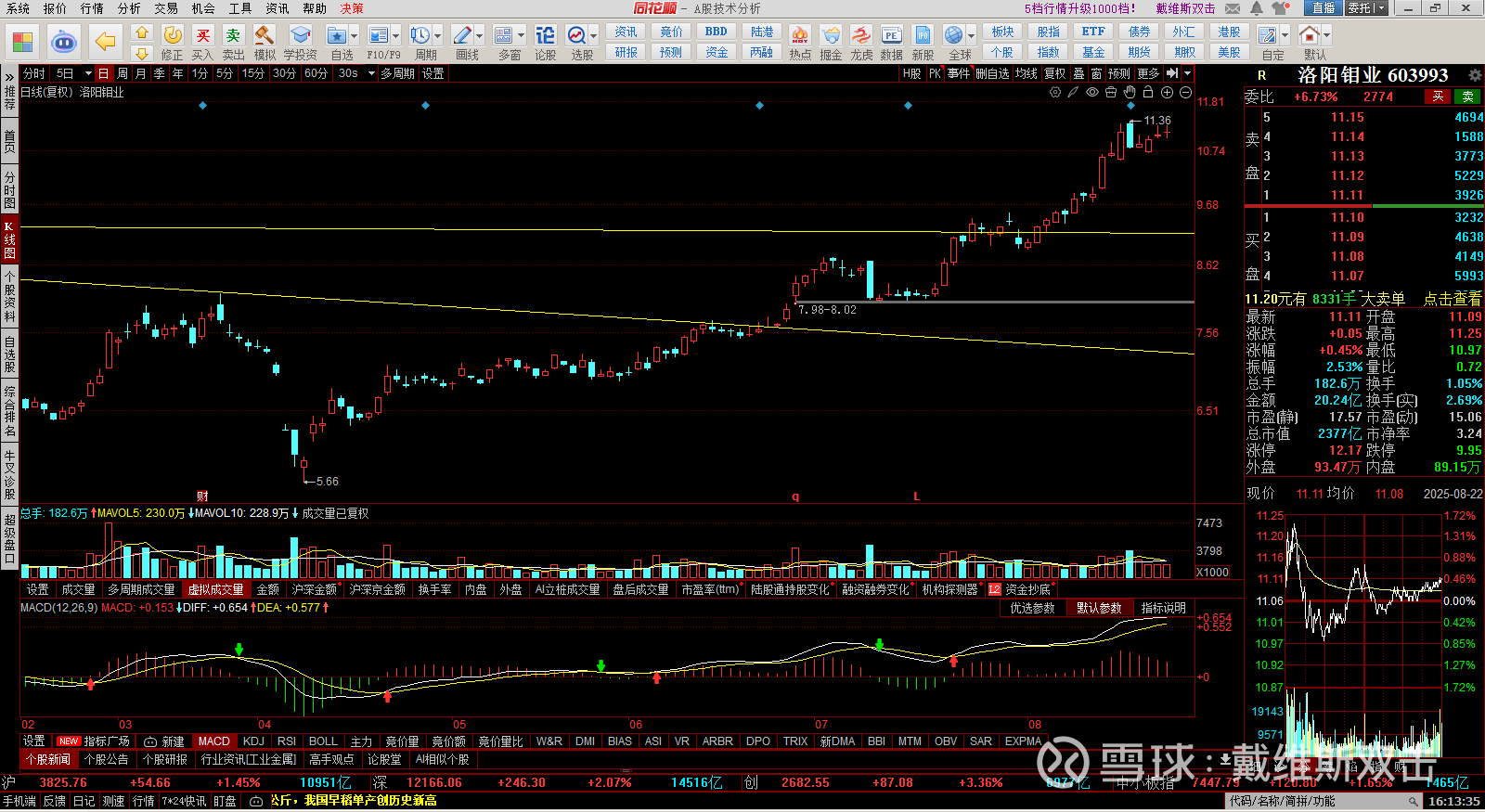Click the 指标说明 button
Viewport: 1485px width, 812px height.
point(1164,608)
